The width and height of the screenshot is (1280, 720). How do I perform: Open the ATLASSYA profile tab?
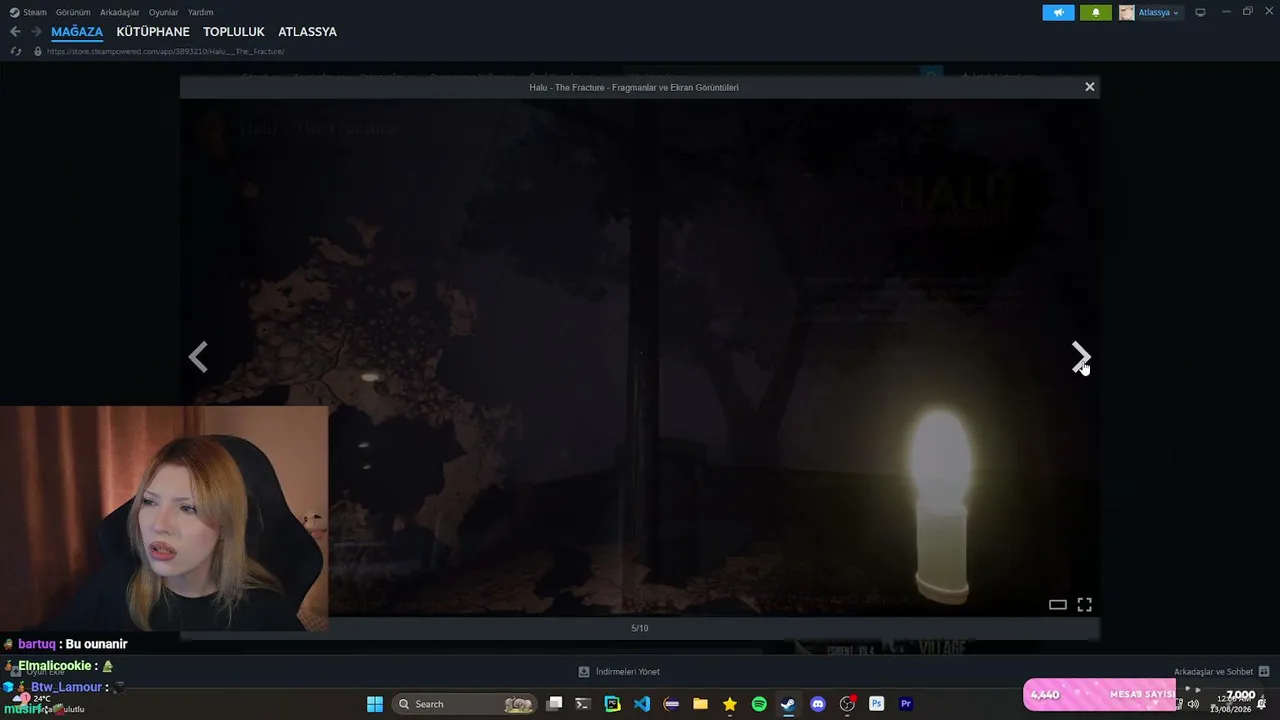point(307,32)
